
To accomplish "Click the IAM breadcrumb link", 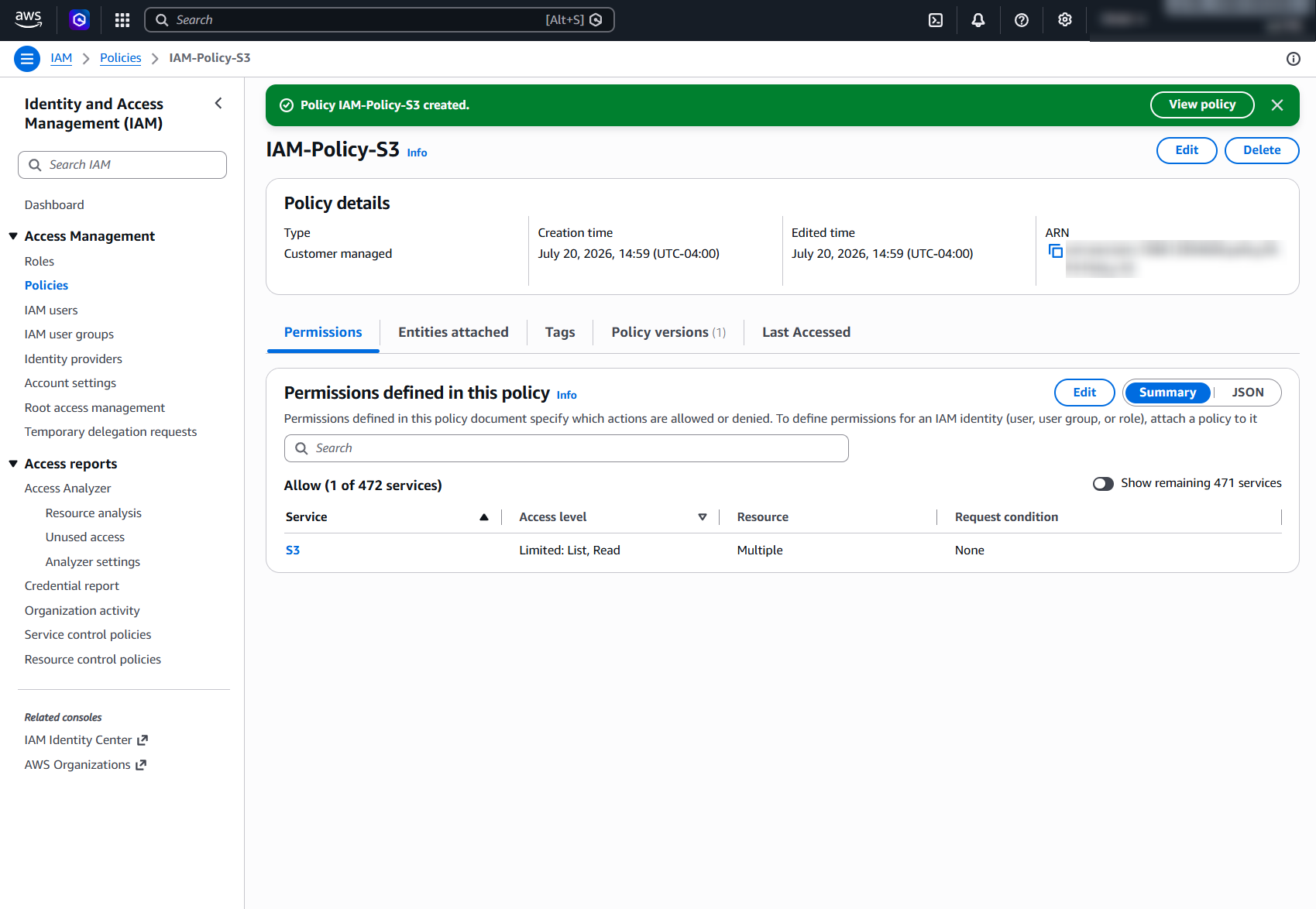I will click(61, 58).
